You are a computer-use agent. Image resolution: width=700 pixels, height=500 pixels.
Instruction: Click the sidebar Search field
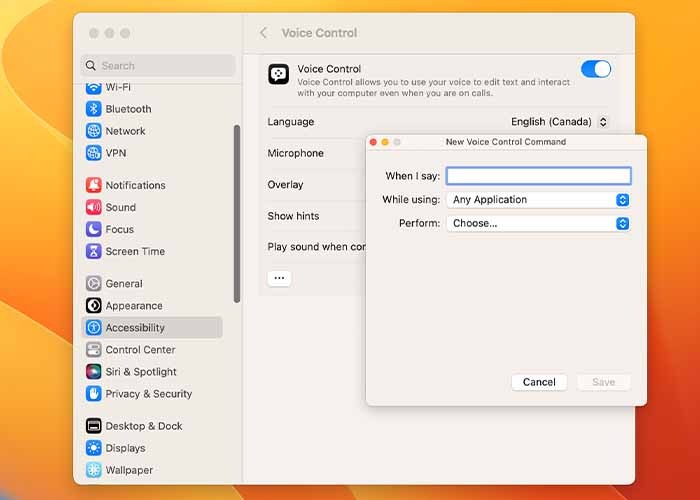pyautogui.click(x=158, y=66)
